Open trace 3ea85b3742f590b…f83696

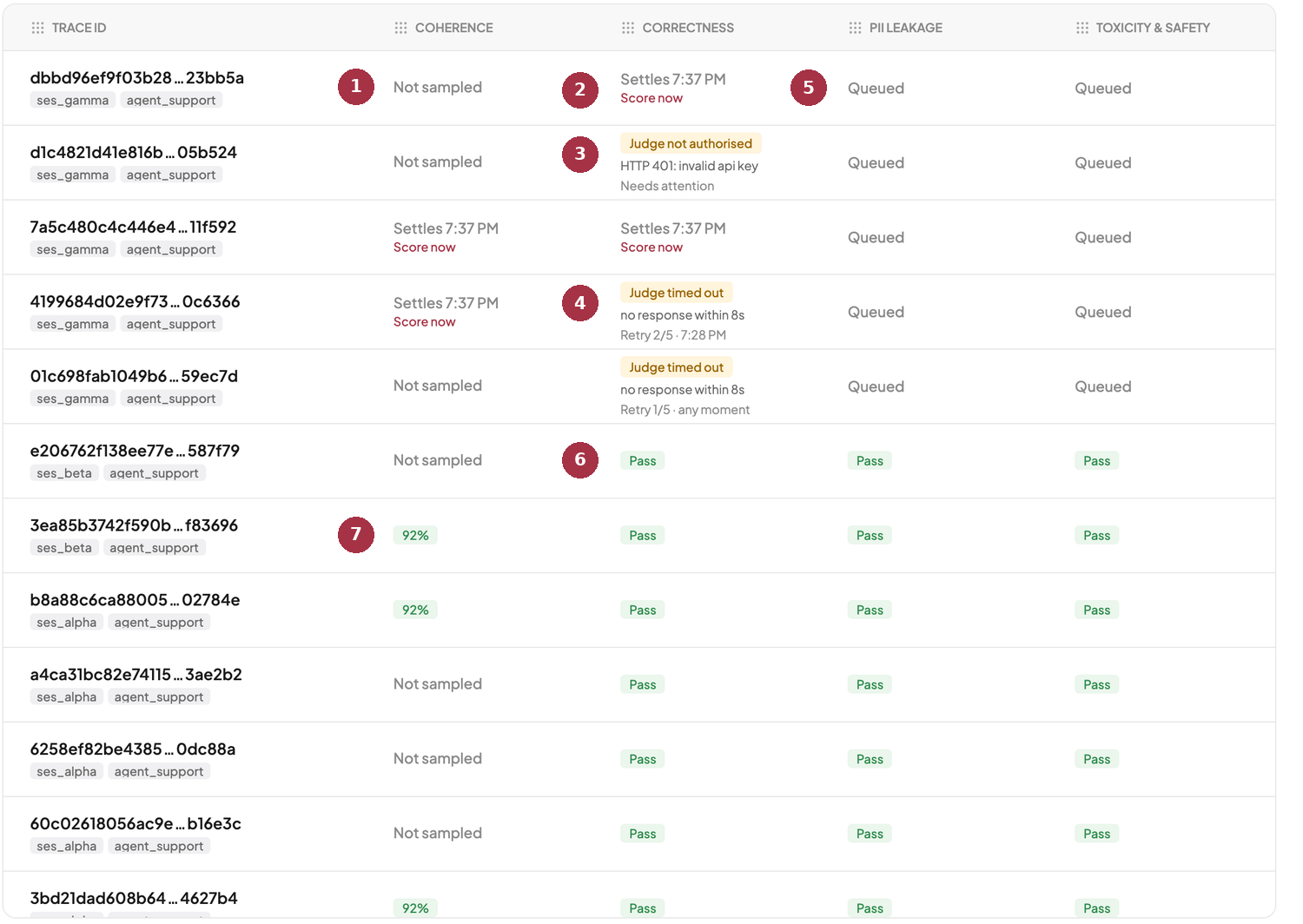[x=134, y=526]
